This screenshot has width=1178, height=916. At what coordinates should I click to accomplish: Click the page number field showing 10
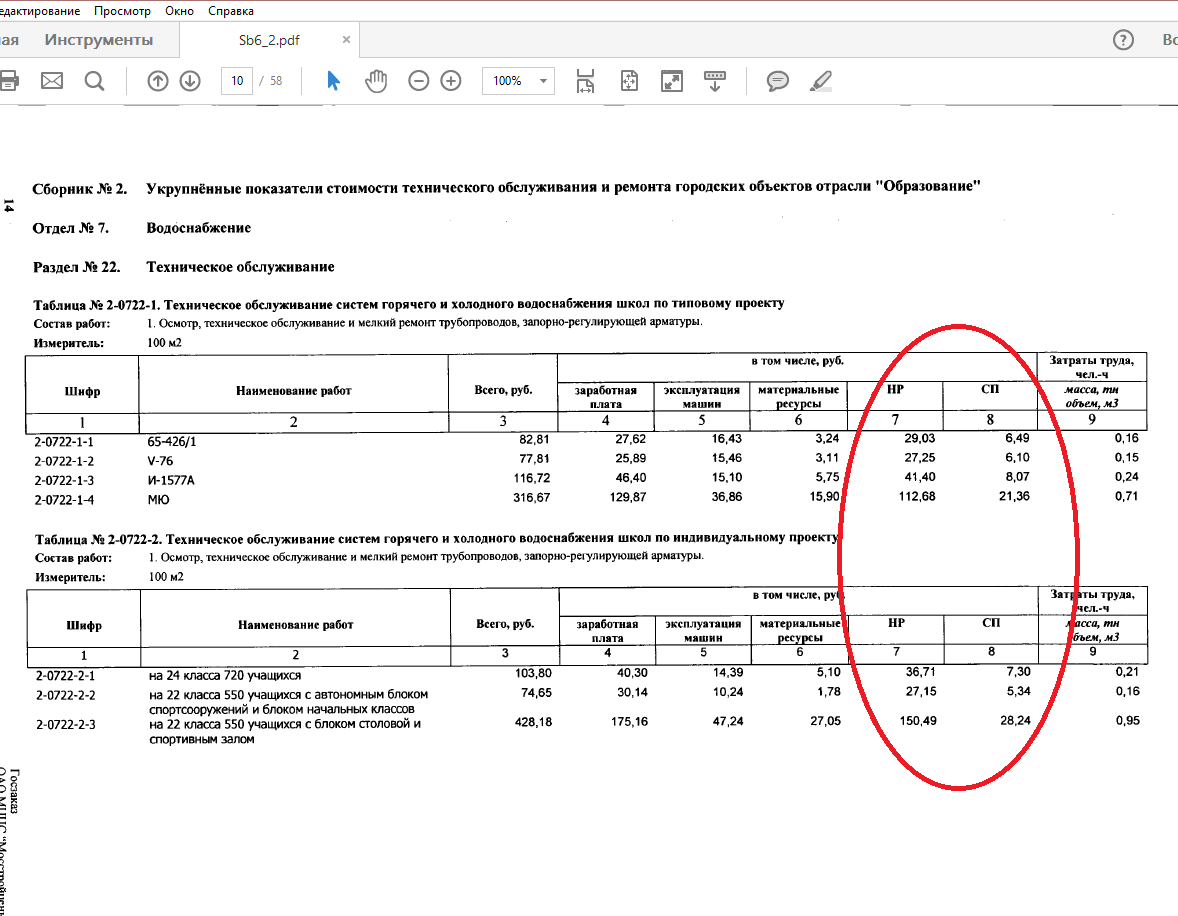(237, 80)
